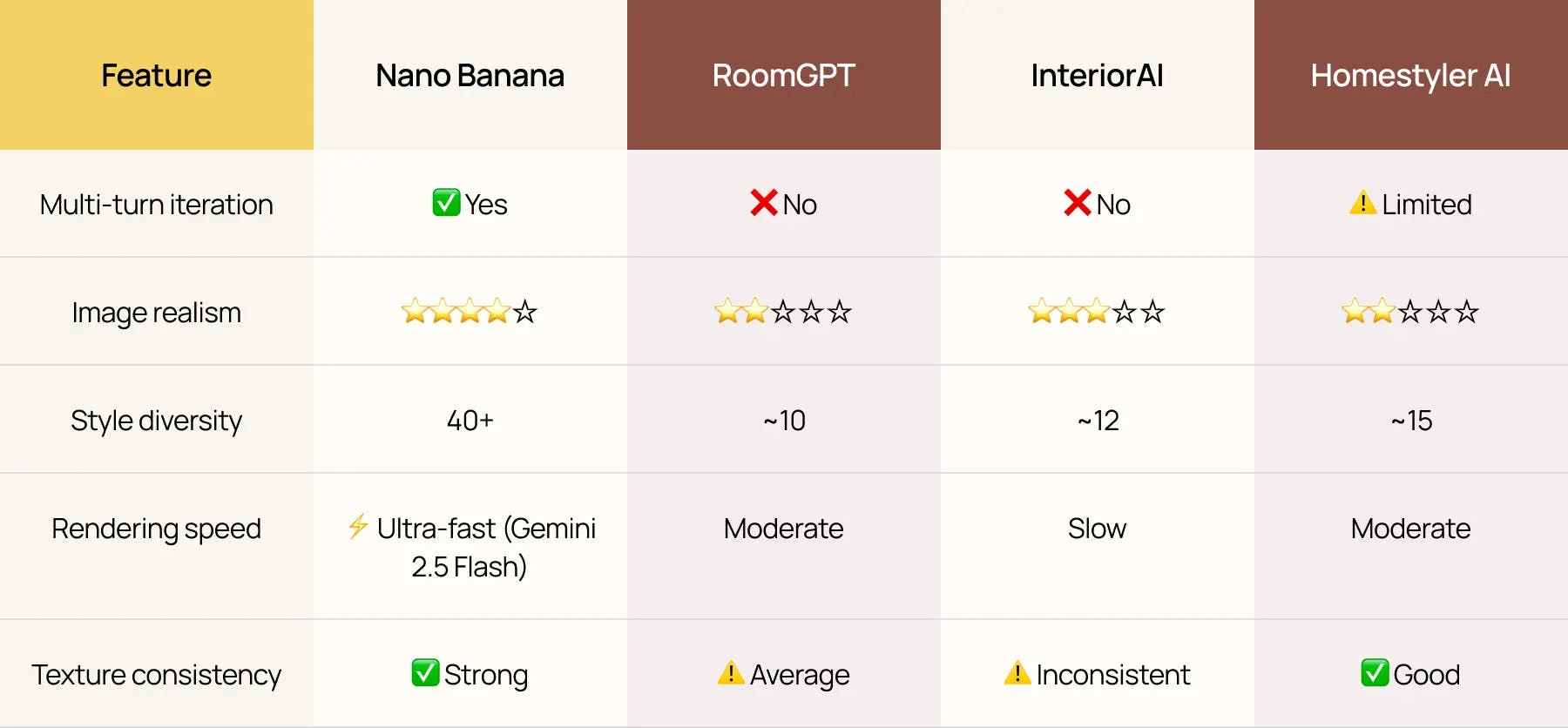Click the Slow rendering speed cell

[1097, 529]
